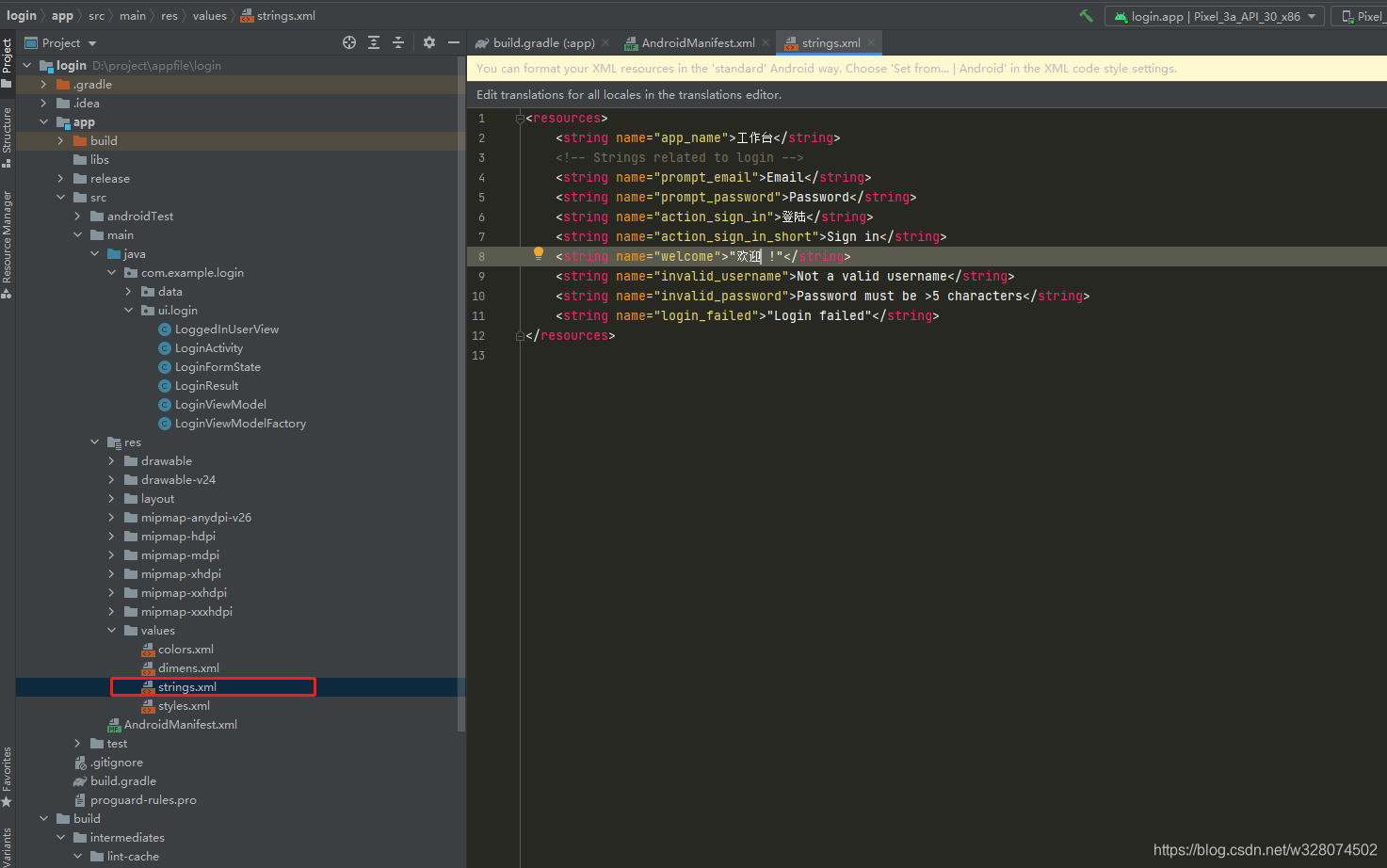Close the AndroidManifest.xml tab

[766, 43]
